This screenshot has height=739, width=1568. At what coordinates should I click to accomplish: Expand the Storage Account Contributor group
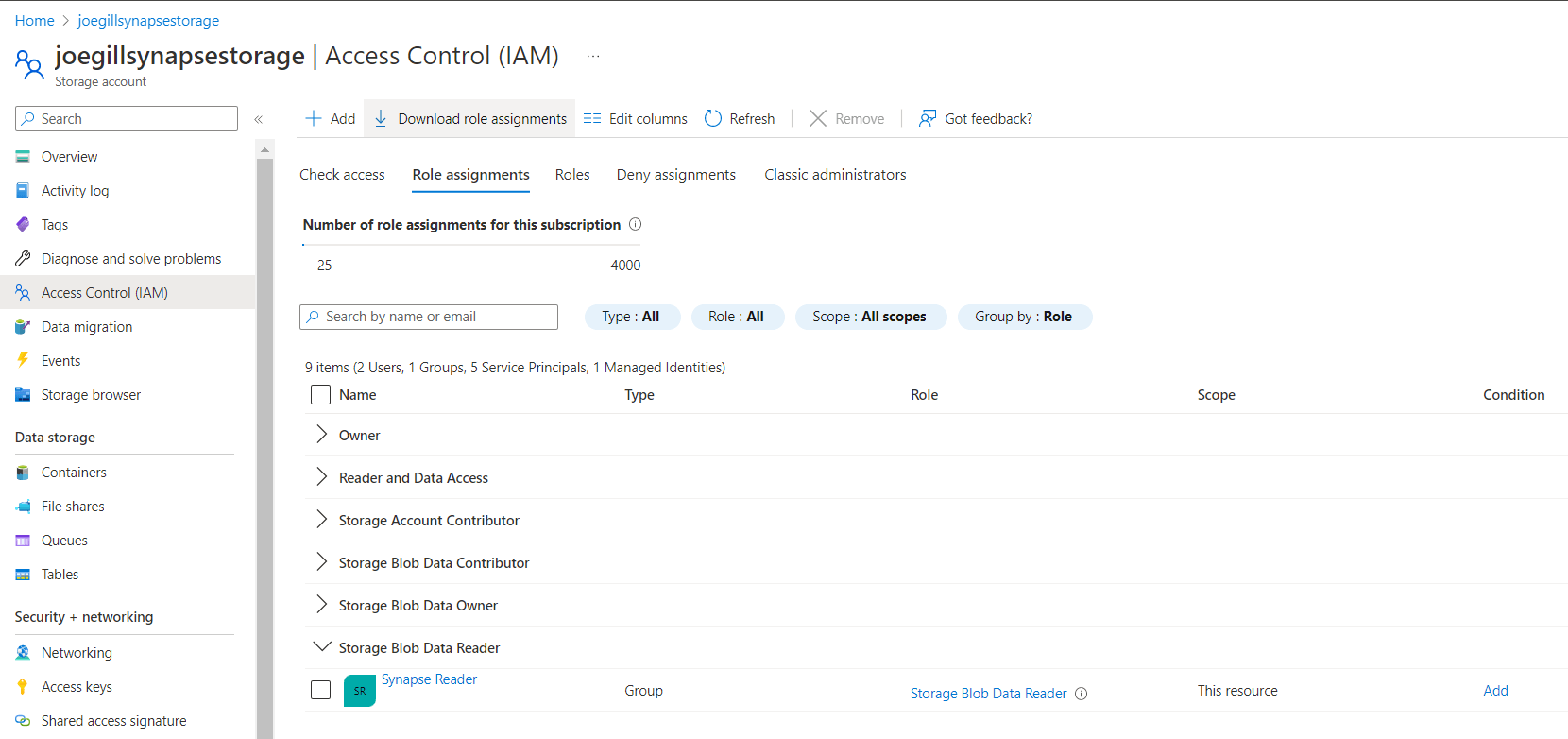click(x=321, y=520)
